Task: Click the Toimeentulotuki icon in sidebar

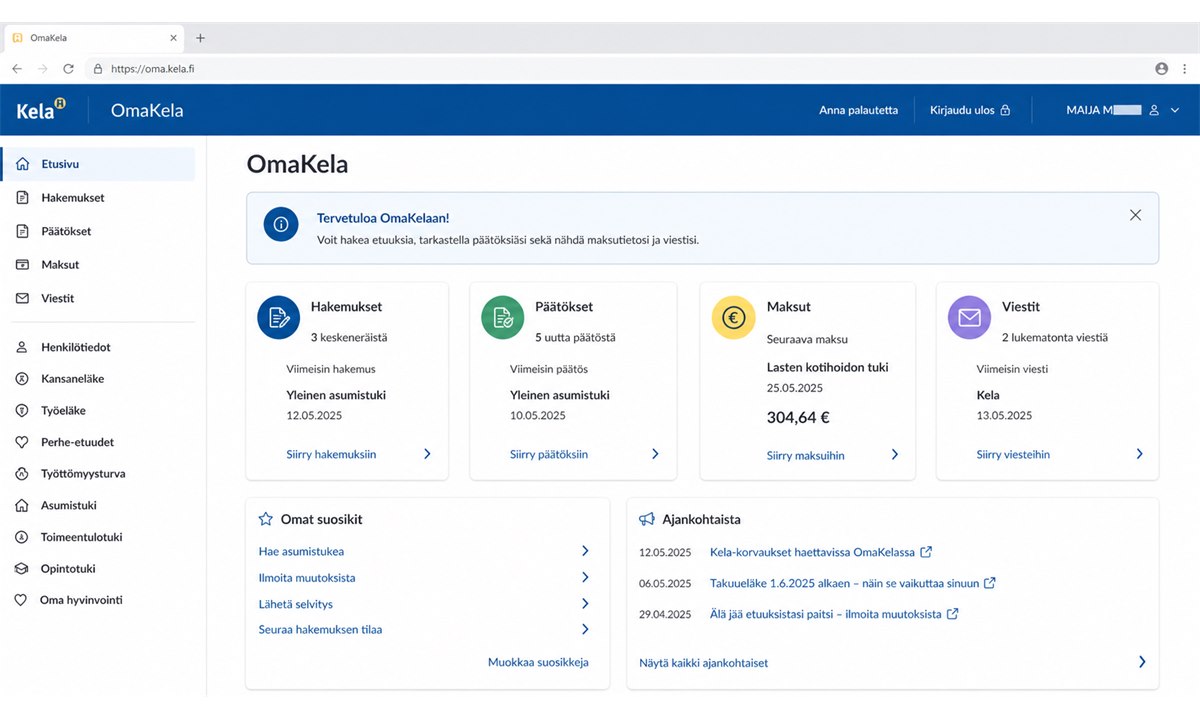Action: pos(21,537)
